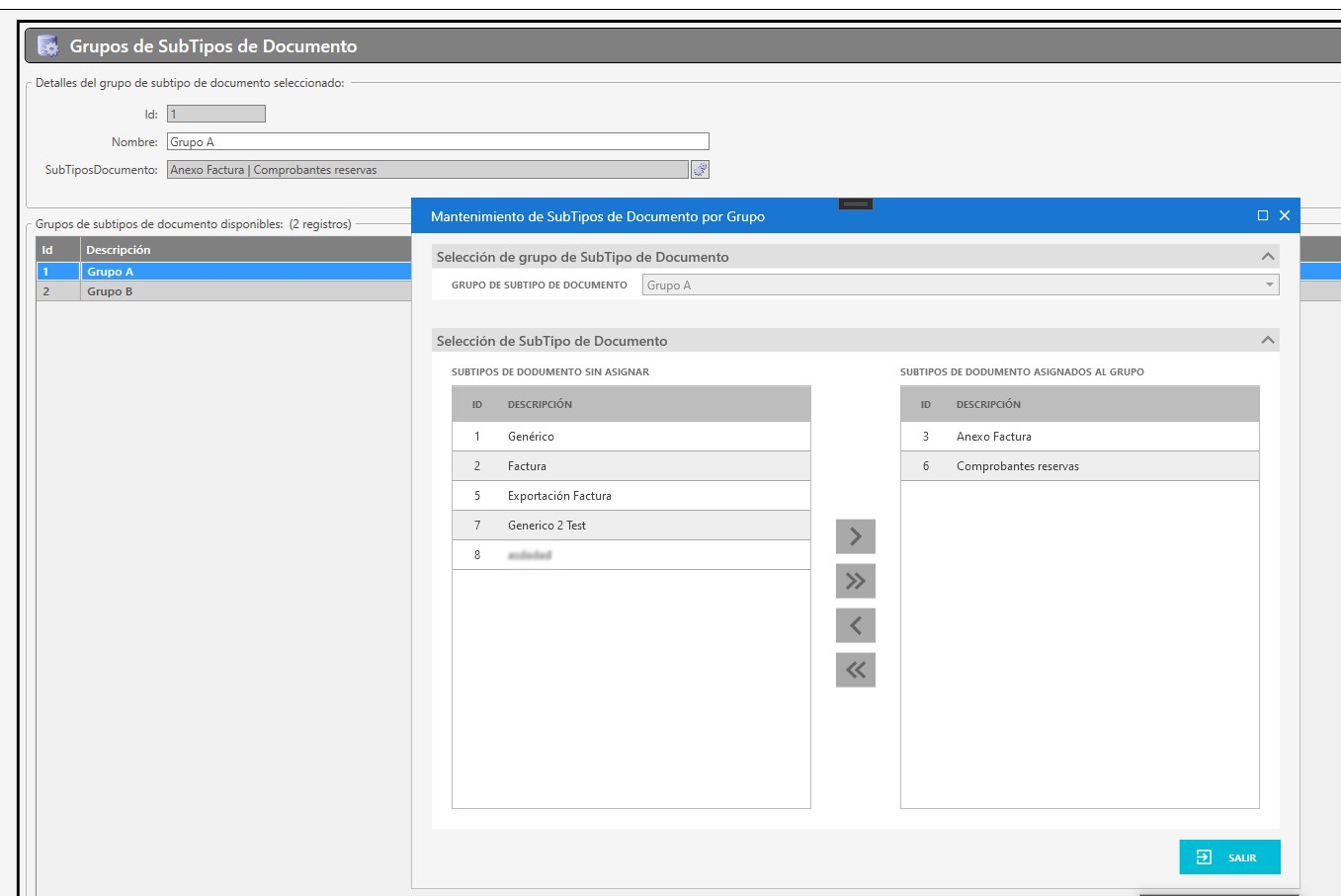Image resolution: width=1341 pixels, height=896 pixels.
Task: Sort unassigned list by ID header
Action: point(477,405)
